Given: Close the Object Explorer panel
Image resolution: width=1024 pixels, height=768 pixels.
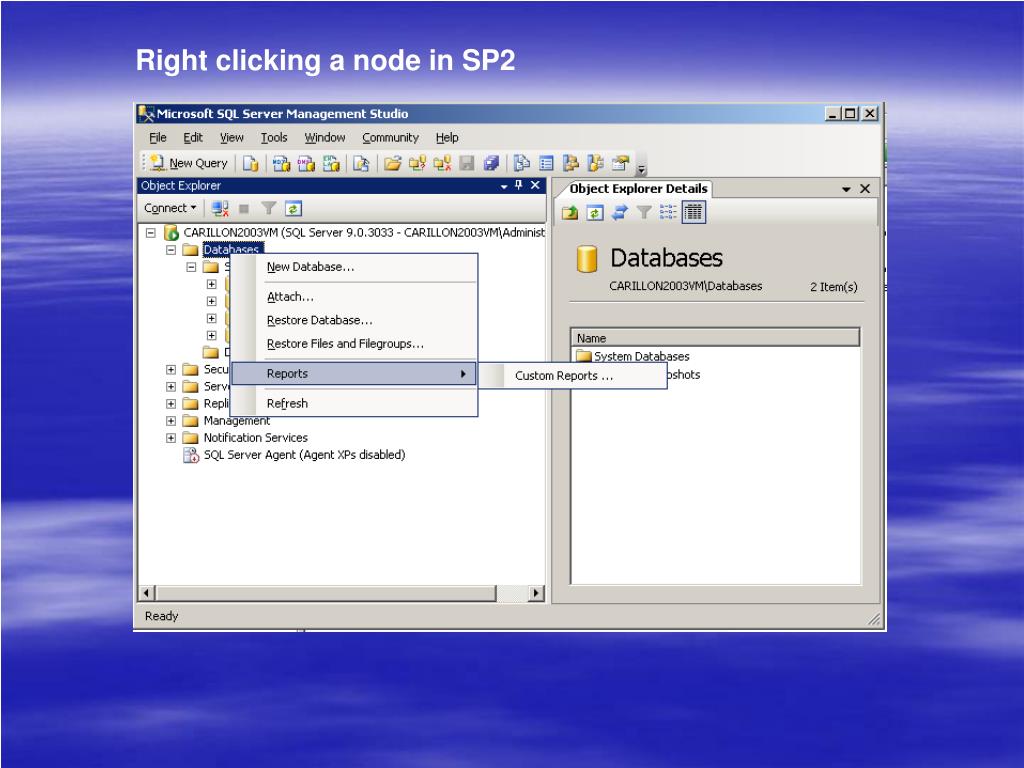Looking at the screenshot, I should [535, 185].
